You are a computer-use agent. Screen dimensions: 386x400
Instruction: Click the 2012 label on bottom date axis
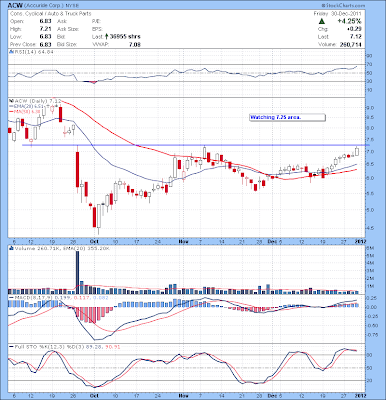(x=360, y=396)
